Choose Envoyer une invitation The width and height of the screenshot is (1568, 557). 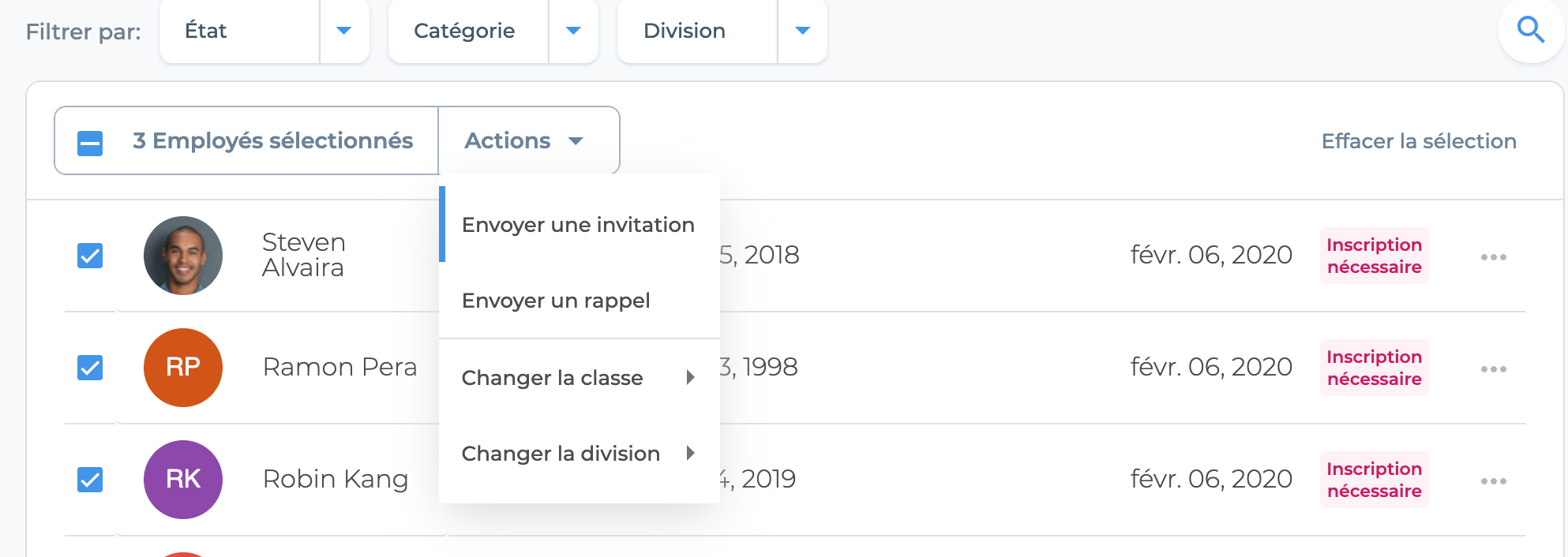[x=580, y=225]
